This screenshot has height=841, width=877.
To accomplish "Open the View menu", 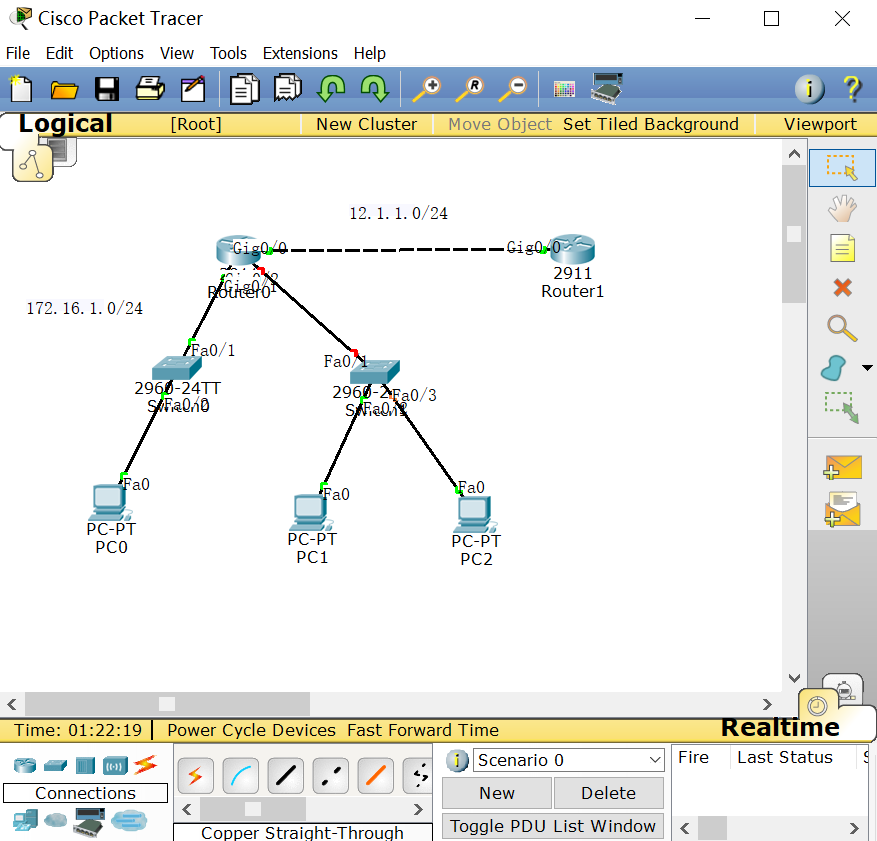I will coord(177,53).
